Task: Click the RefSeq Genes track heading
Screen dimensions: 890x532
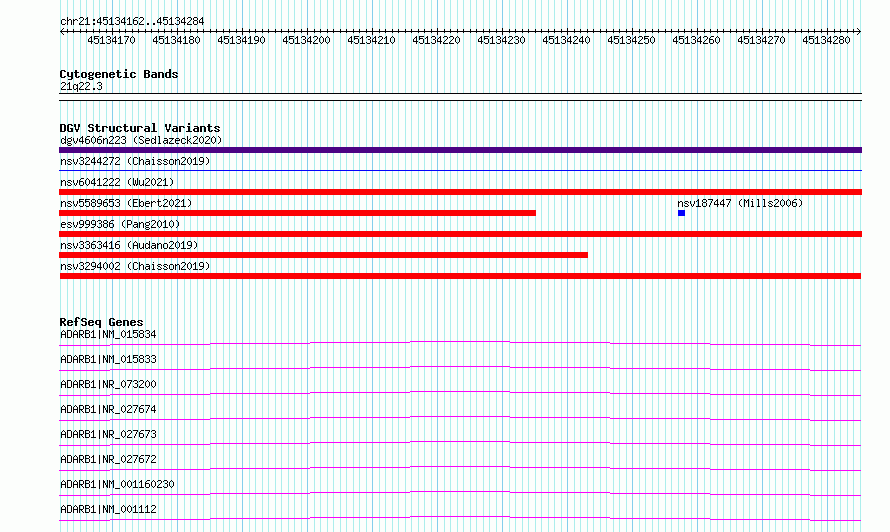Action: (x=101, y=322)
